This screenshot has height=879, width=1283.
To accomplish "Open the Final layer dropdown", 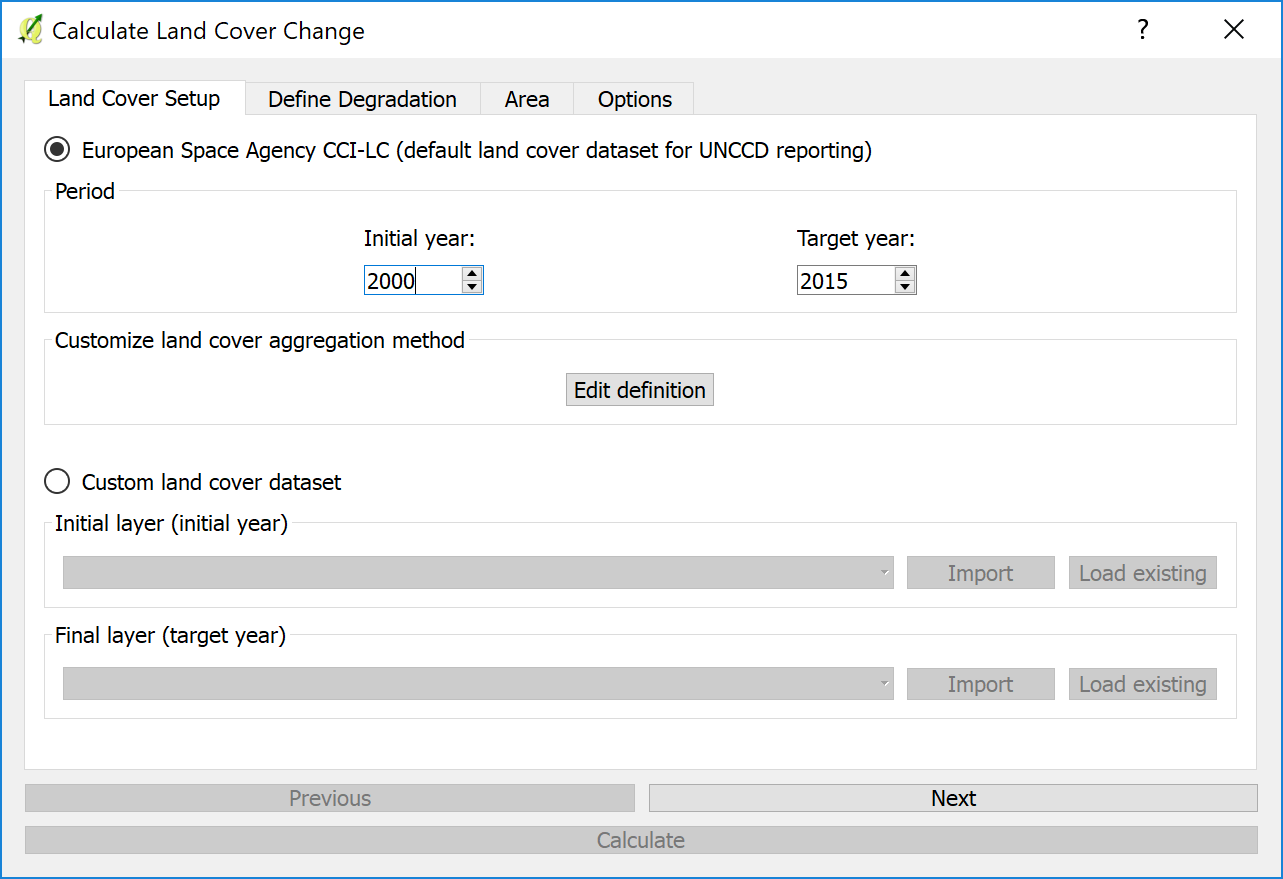I will 478,684.
